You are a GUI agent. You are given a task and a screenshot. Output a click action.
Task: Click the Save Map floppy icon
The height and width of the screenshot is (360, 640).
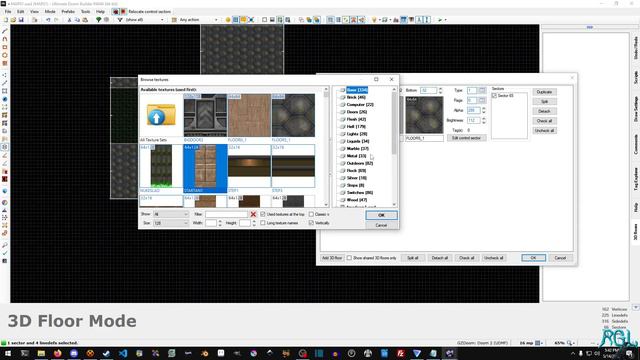pos(21,20)
